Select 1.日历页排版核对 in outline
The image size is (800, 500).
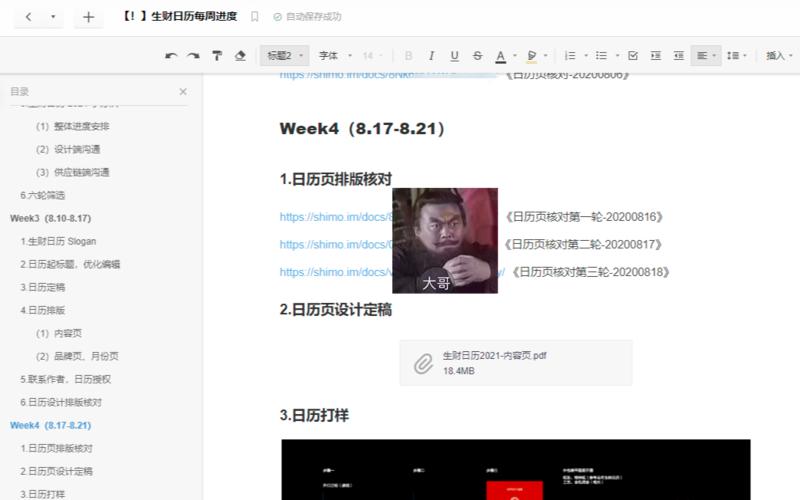57,448
